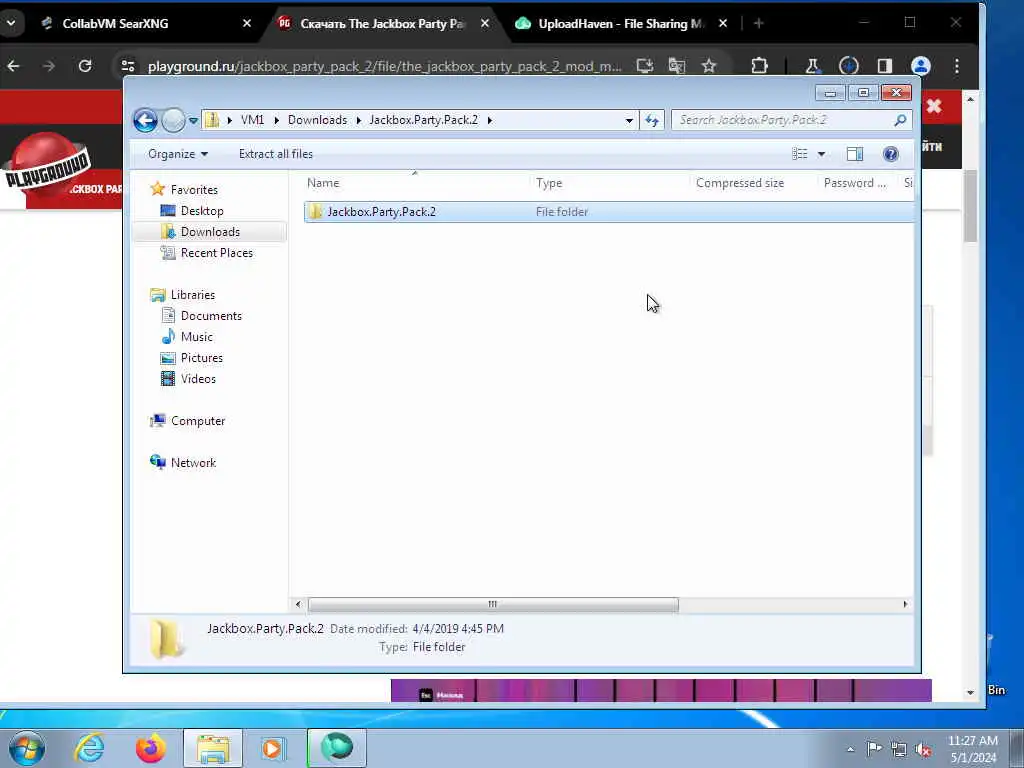Open a new browser tab
The width and height of the screenshot is (1024, 768).
759,24
